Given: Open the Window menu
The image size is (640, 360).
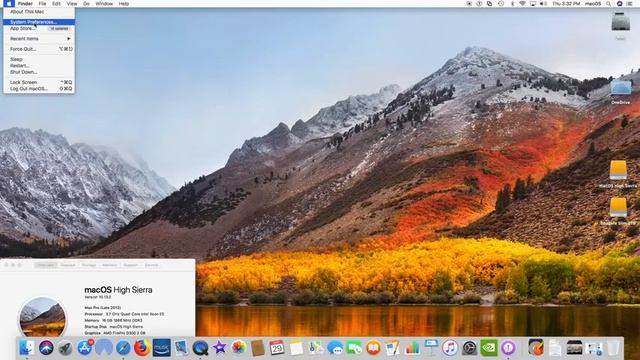Looking at the screenshot, I should pyautogui.click(x=104, y=4).
